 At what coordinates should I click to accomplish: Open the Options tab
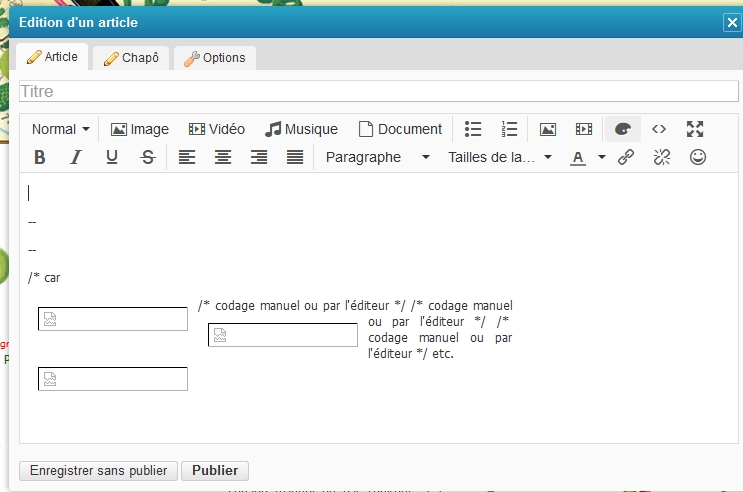coord(215,58)
